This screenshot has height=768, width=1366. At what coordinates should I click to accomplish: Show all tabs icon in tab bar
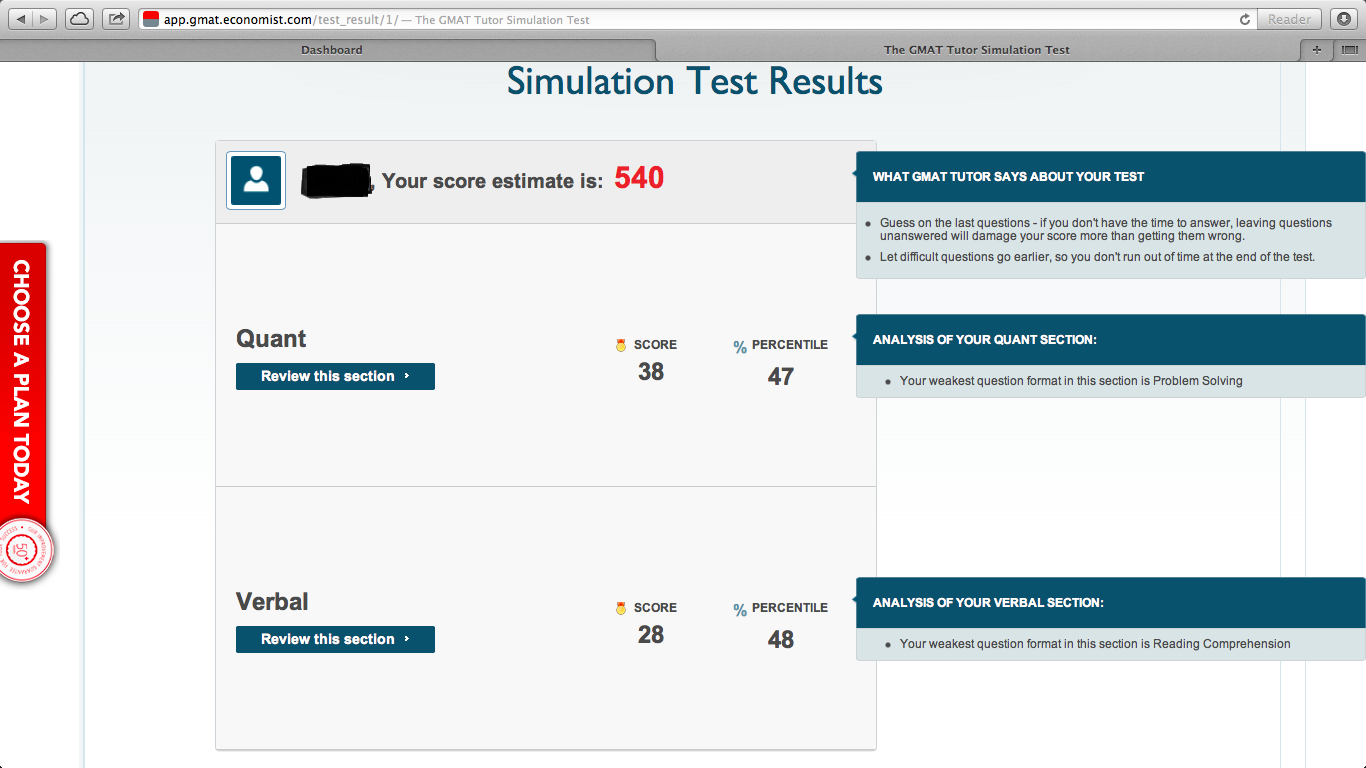coord(1349,49)
